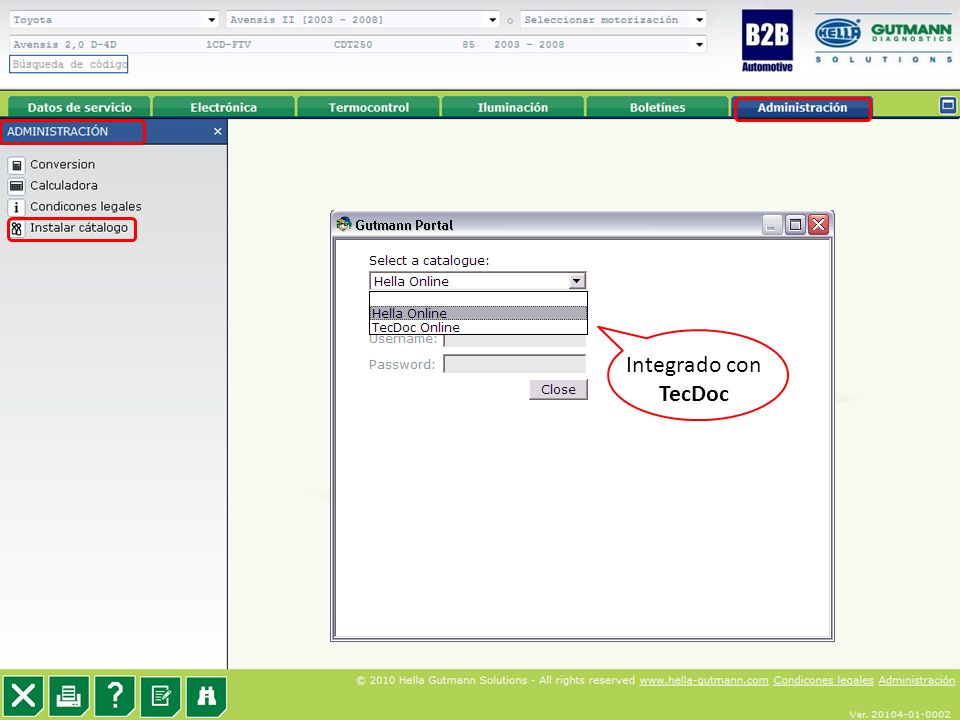Image resolution: width=960 pixels, height=720 pixels.
Task: Click the B2B Automotive logo
Action: click(767, 41)
